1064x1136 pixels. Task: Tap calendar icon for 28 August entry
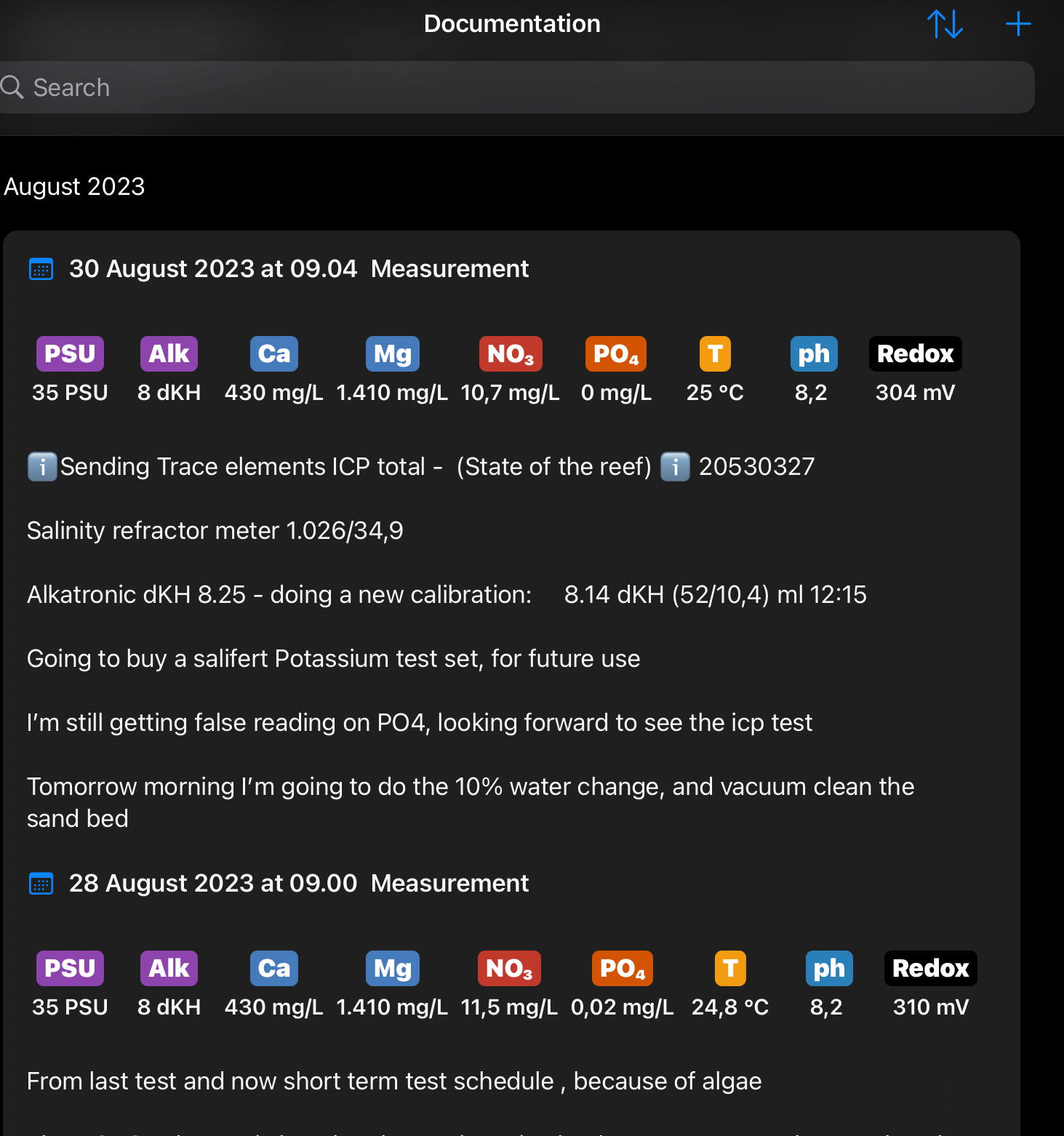[41, 884]
